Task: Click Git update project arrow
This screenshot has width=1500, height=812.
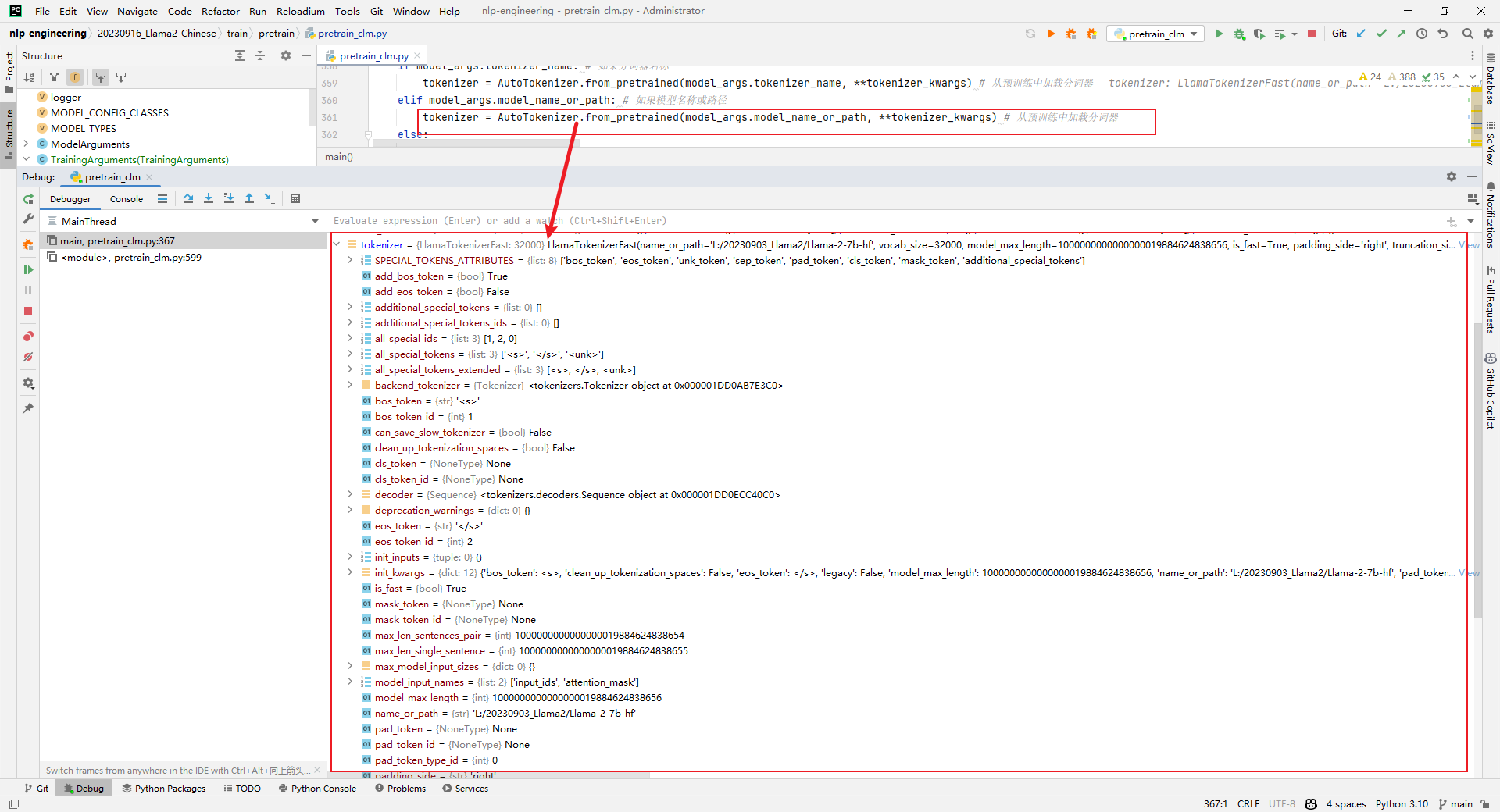Action: click(x=1361, y=34)
